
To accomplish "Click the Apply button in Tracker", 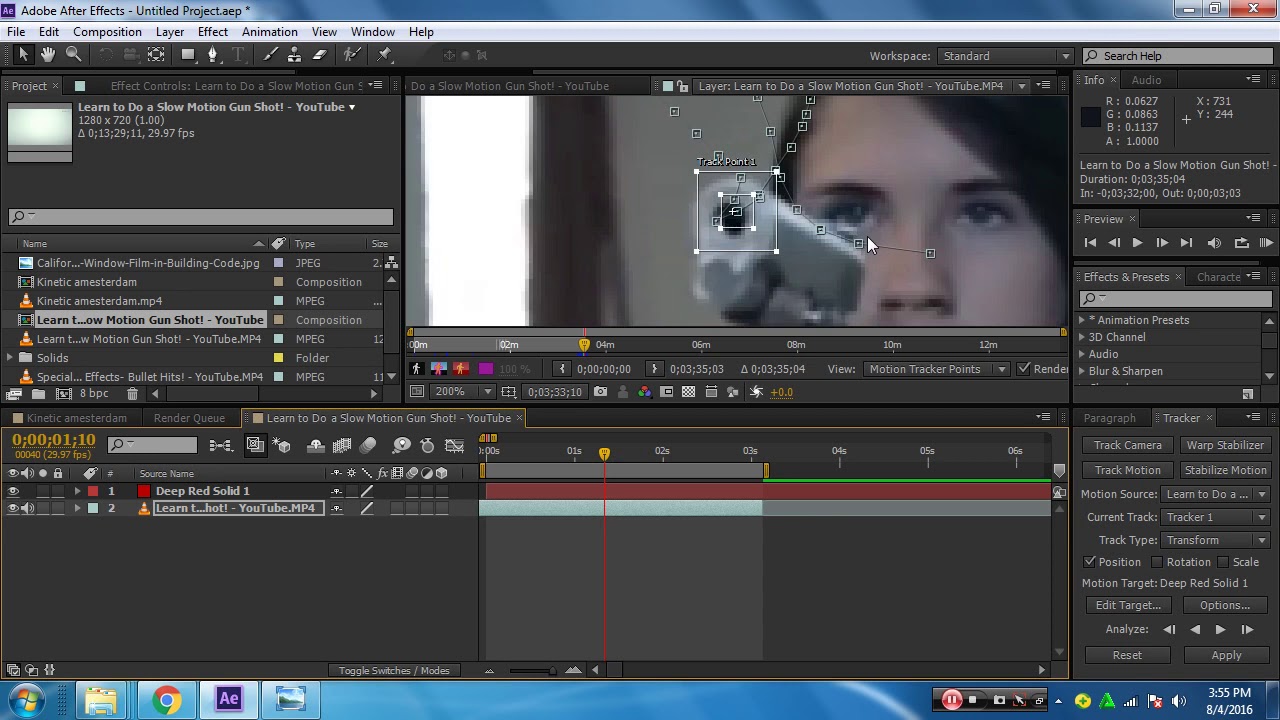I will click(1226, 655).
